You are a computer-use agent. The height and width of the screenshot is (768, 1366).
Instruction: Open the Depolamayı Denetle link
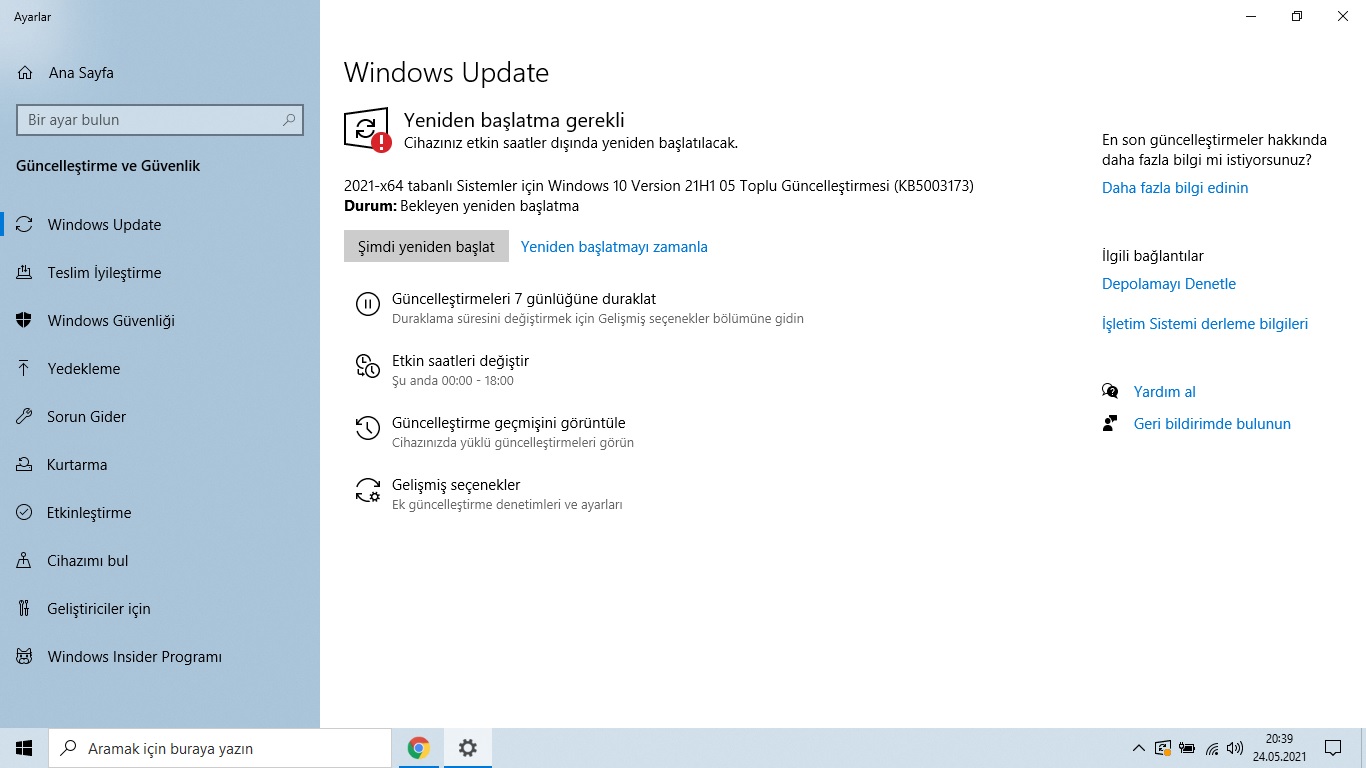pos(1169,284)
